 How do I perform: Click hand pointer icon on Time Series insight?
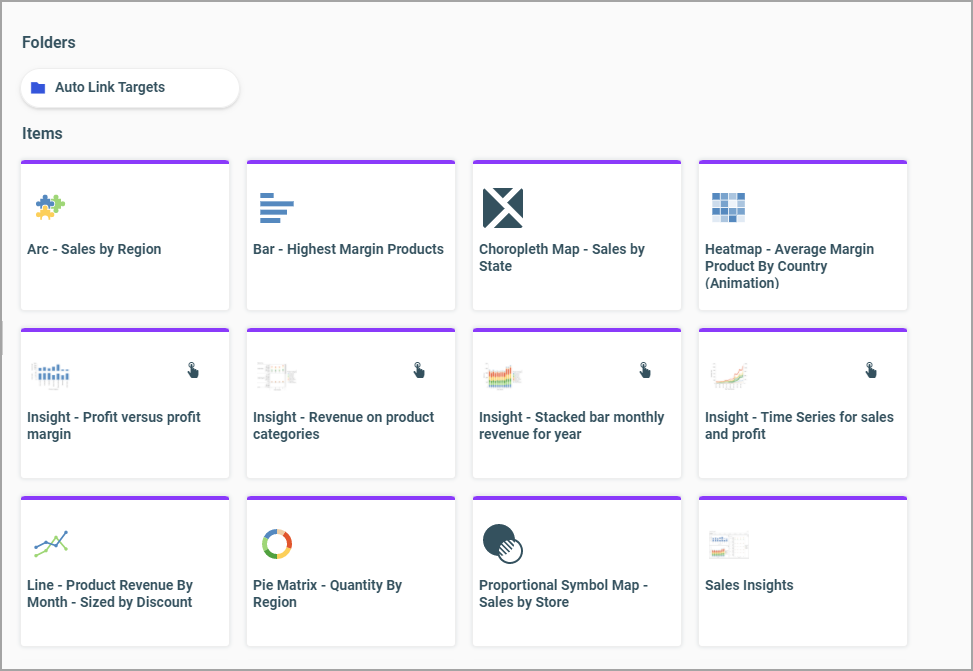tap(871, 371)
